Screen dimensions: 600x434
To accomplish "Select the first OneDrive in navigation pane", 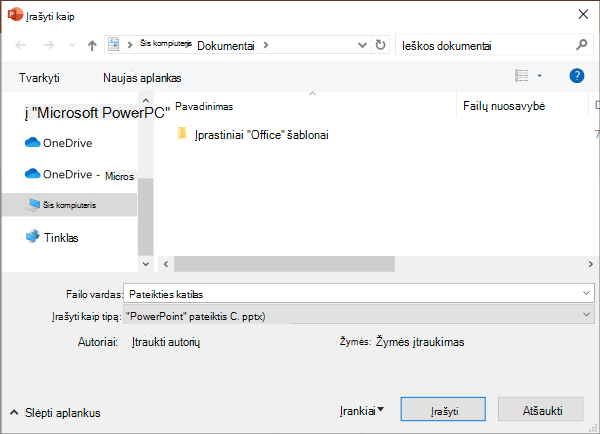I will (59, 143).
